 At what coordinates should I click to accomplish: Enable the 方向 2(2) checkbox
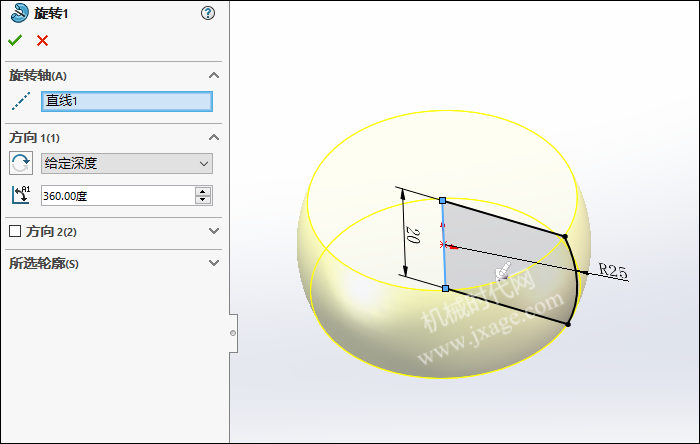(15, 231)
